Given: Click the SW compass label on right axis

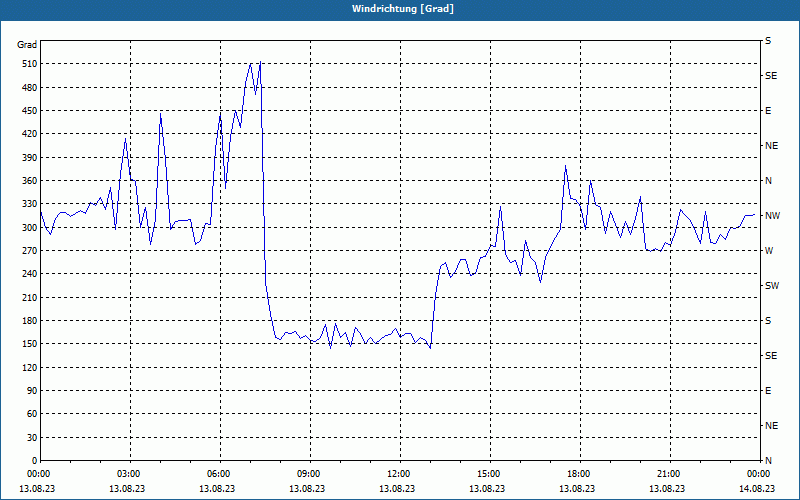Looking at the screenshot, I should 772,286.
